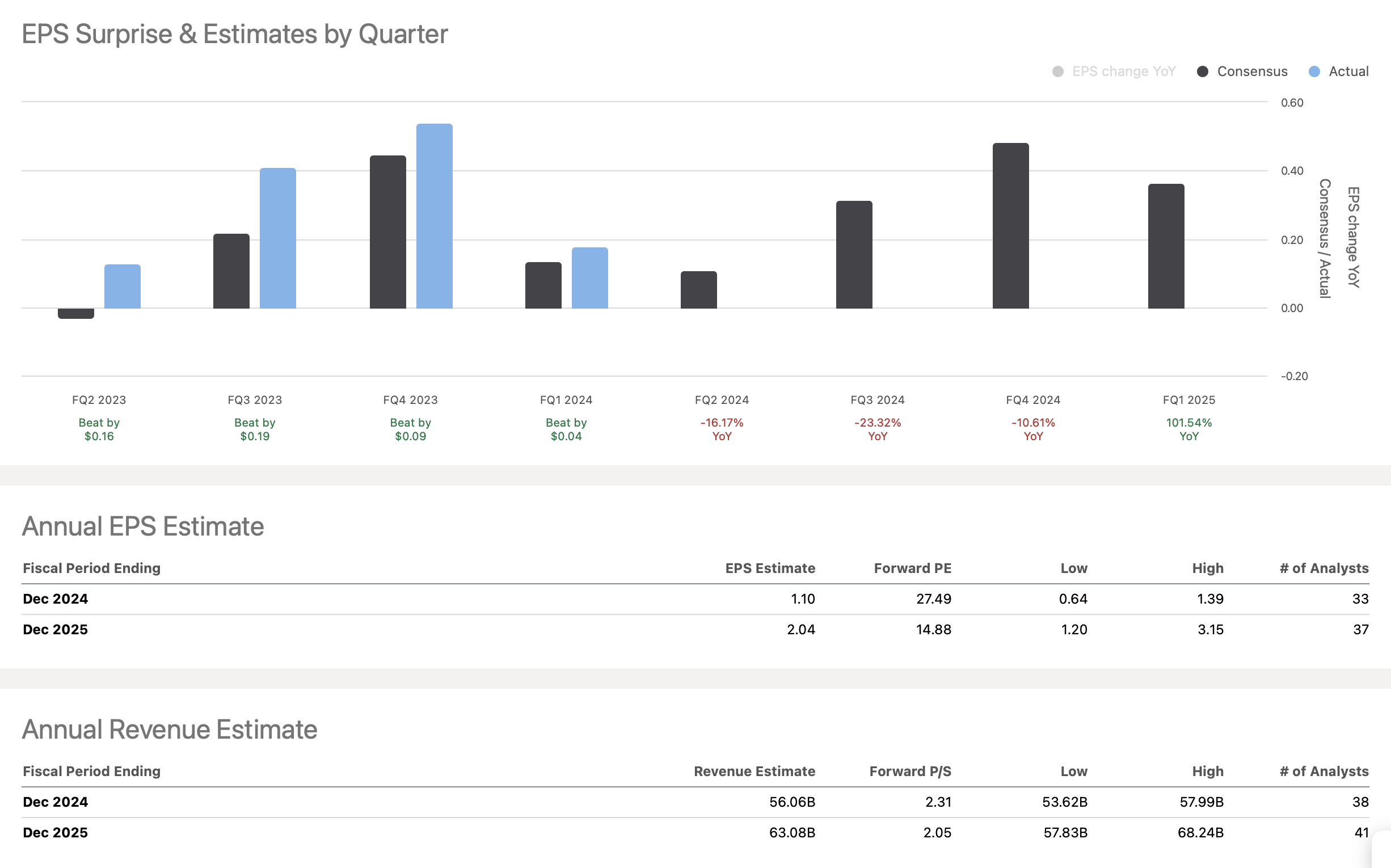The height and width of the screenshot is (868, 1391).
Task: Toggle the EPS change YoY legend item
Action: coord(1123,71)
